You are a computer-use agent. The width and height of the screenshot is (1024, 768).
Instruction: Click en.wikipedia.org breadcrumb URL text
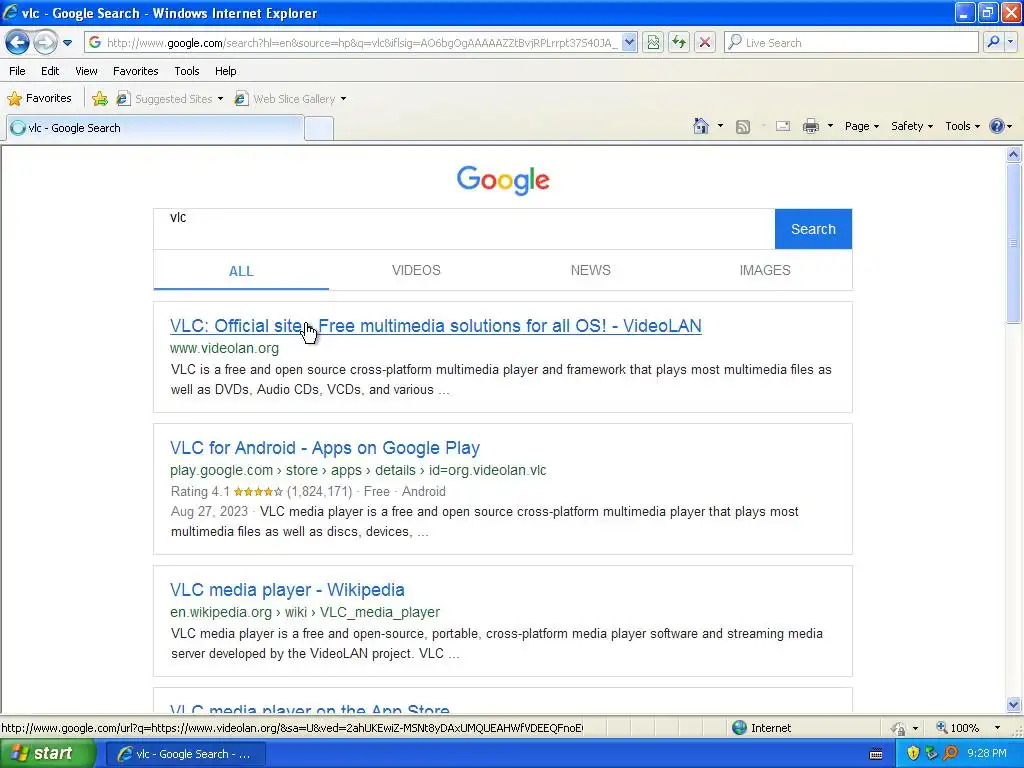[305, 612]
